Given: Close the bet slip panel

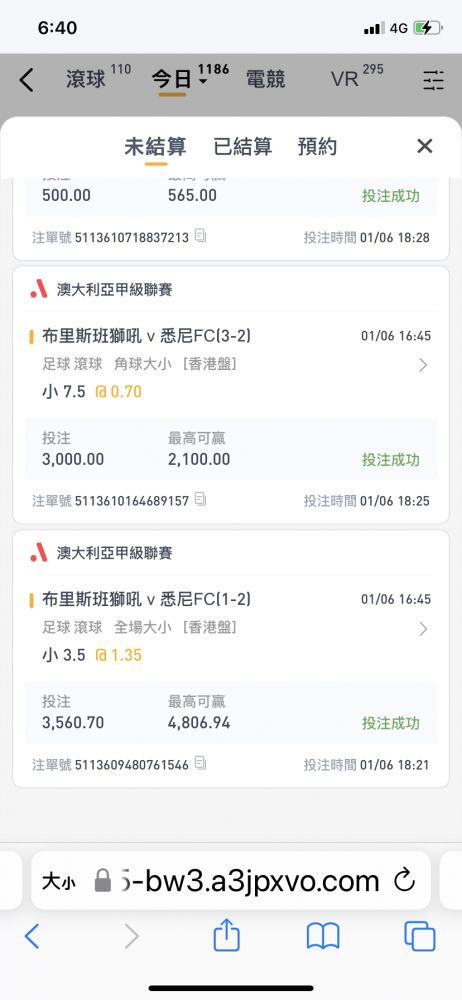Looking at the screenshot, I should [424, 146].
